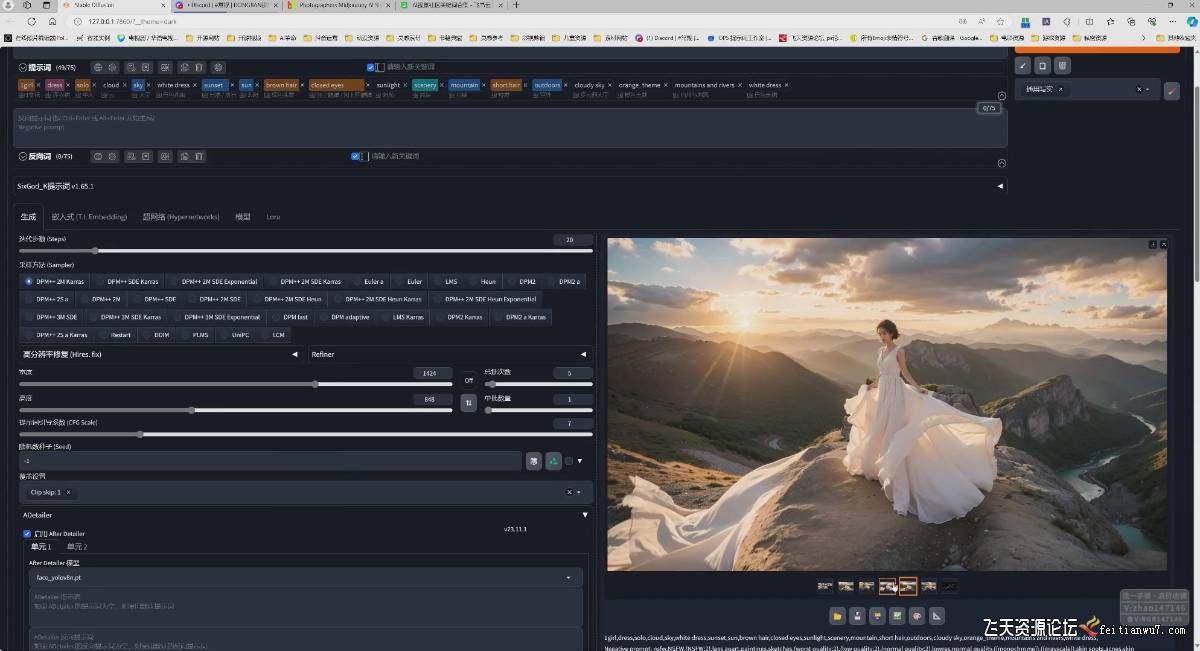Expand the Refiner section
The height and width of the screenshot is (651, 1200).
(x=582, y=354)
